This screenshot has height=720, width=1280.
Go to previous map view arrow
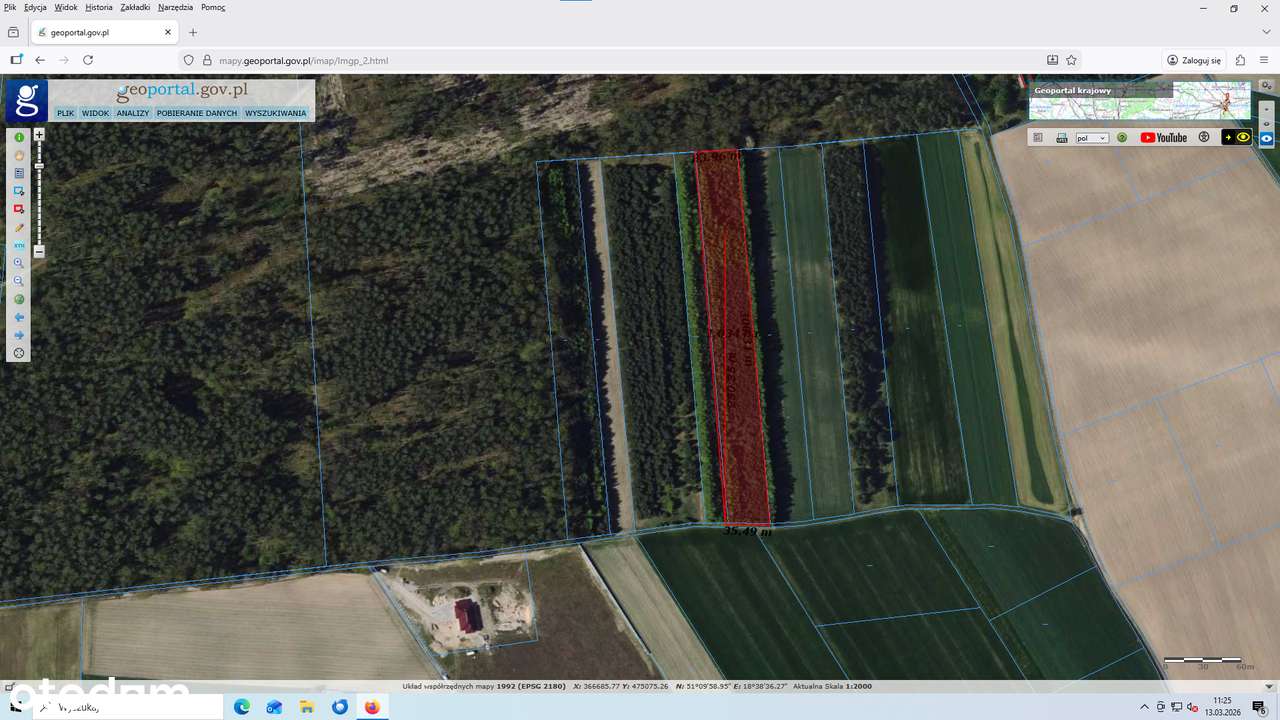[x=19, y=317]
